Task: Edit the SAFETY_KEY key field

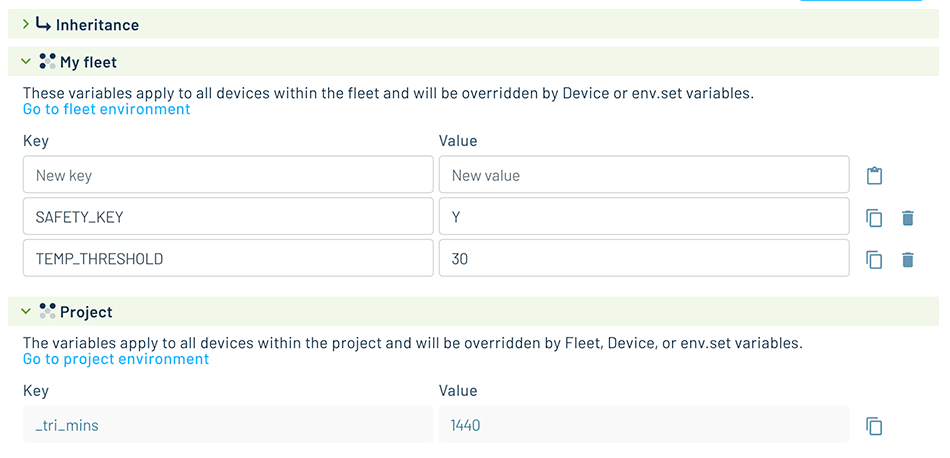Action: 228,216
